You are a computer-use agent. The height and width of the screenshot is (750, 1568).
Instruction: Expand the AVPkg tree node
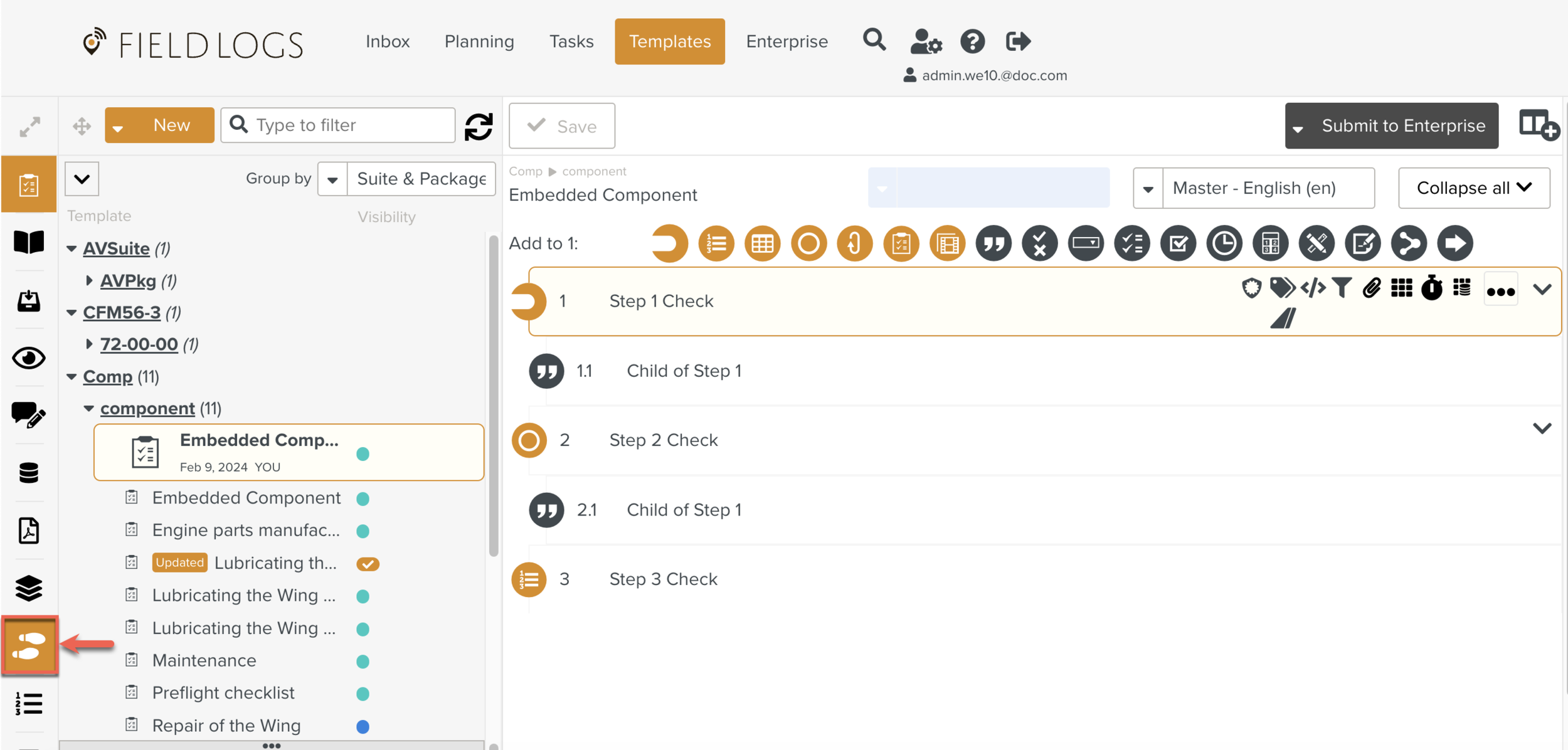tap(89, 280)
